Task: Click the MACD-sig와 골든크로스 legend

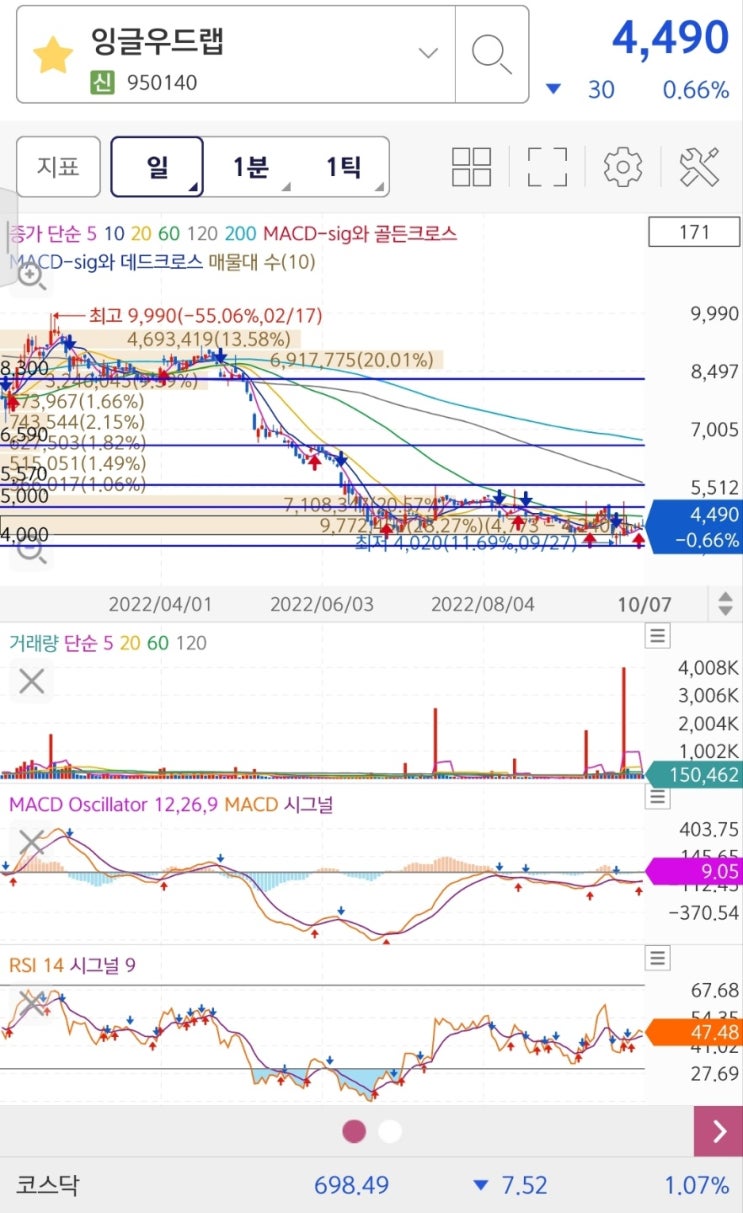Action: click(x=360, y=233)
